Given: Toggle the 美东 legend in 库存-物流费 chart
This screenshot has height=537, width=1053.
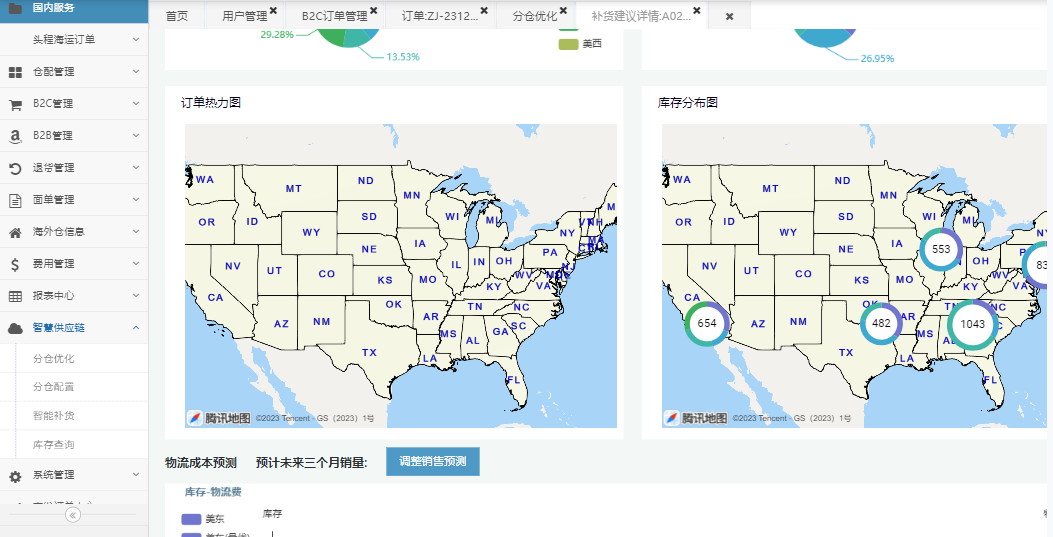Looking at the screenshot, I should pyautogui.click(x=191, y=519).
